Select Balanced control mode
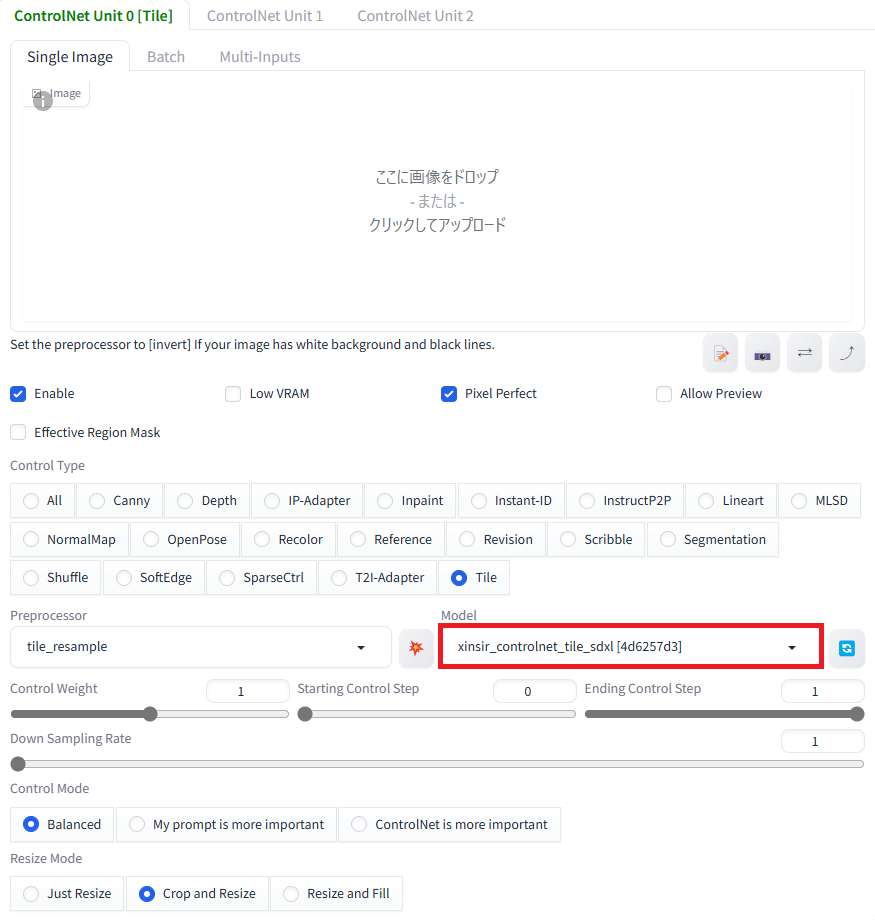875x920 pixels. click(62, 824)
